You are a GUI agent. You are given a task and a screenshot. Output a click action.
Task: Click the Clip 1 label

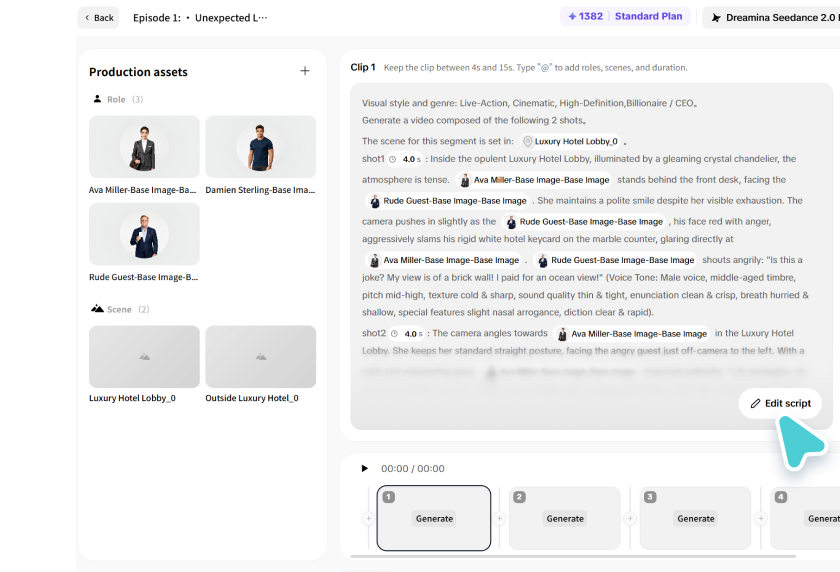363,67
